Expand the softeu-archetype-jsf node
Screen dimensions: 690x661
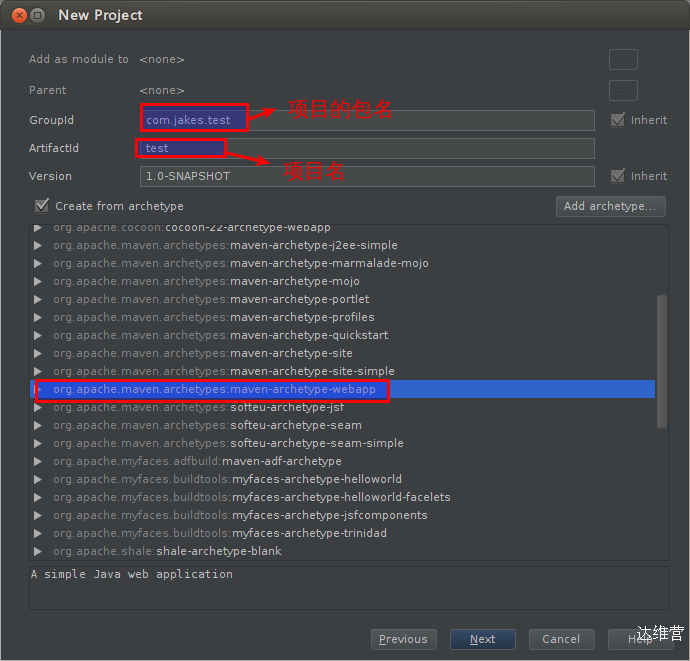[38, 408]
